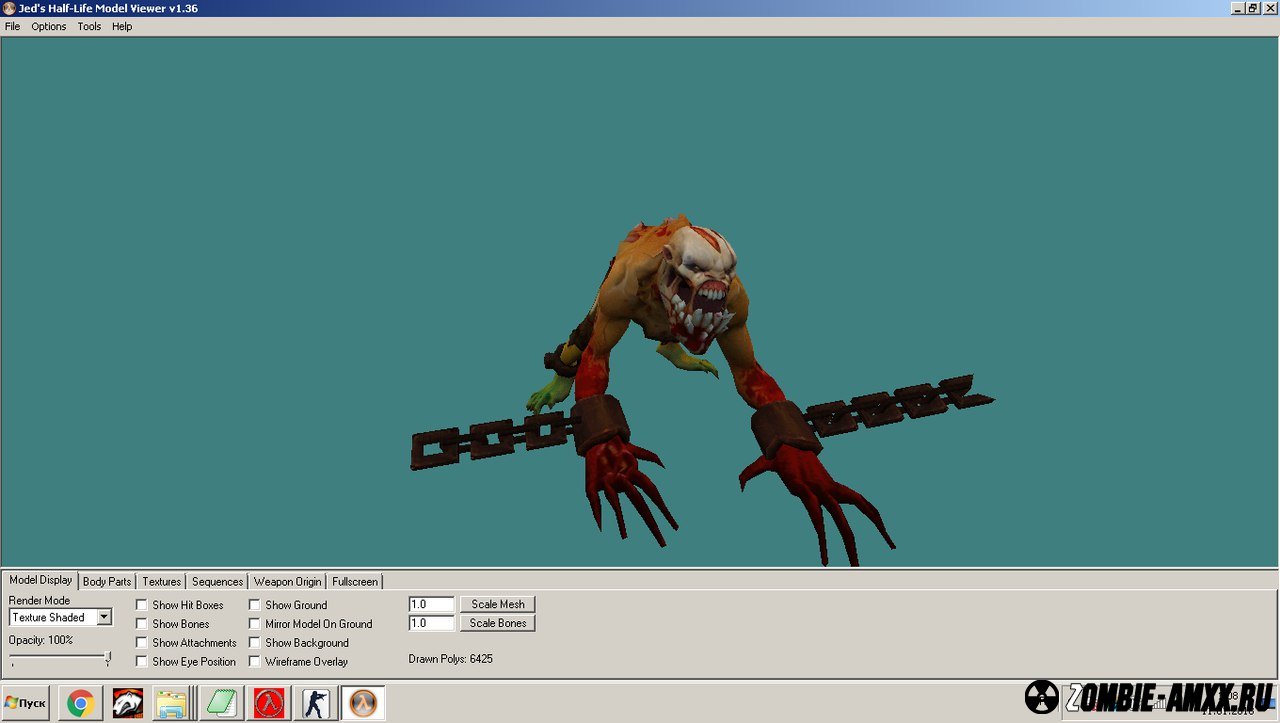Open the Chrome browser from taskbar
The width and height of the screenshot is (1280, 723).
(x=81, y=704)
